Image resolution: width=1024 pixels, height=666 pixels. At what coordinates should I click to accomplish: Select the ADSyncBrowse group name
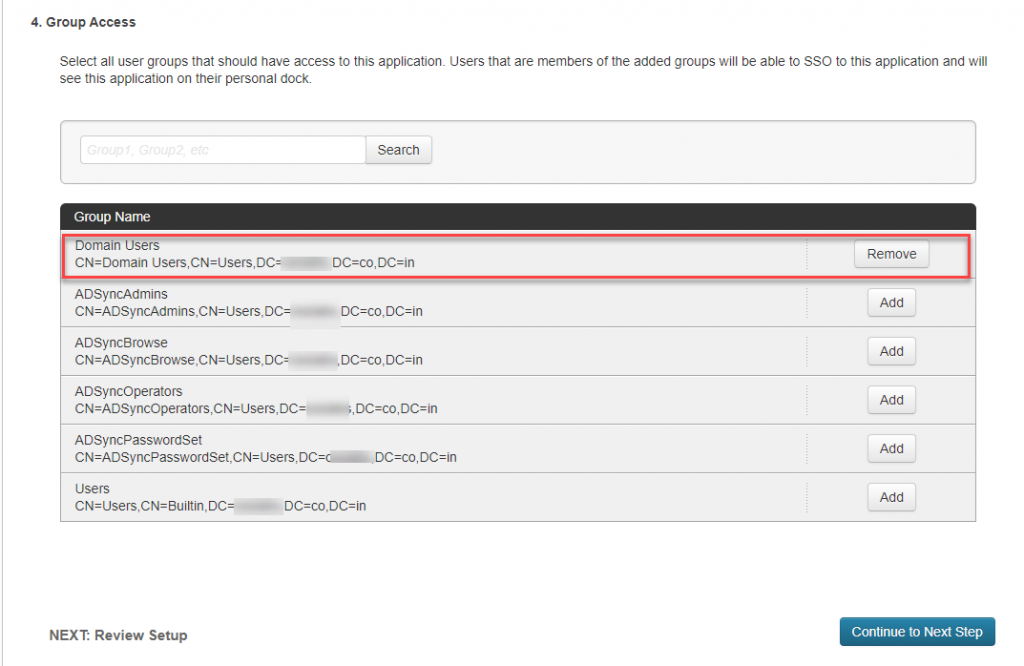coord(121,343)
